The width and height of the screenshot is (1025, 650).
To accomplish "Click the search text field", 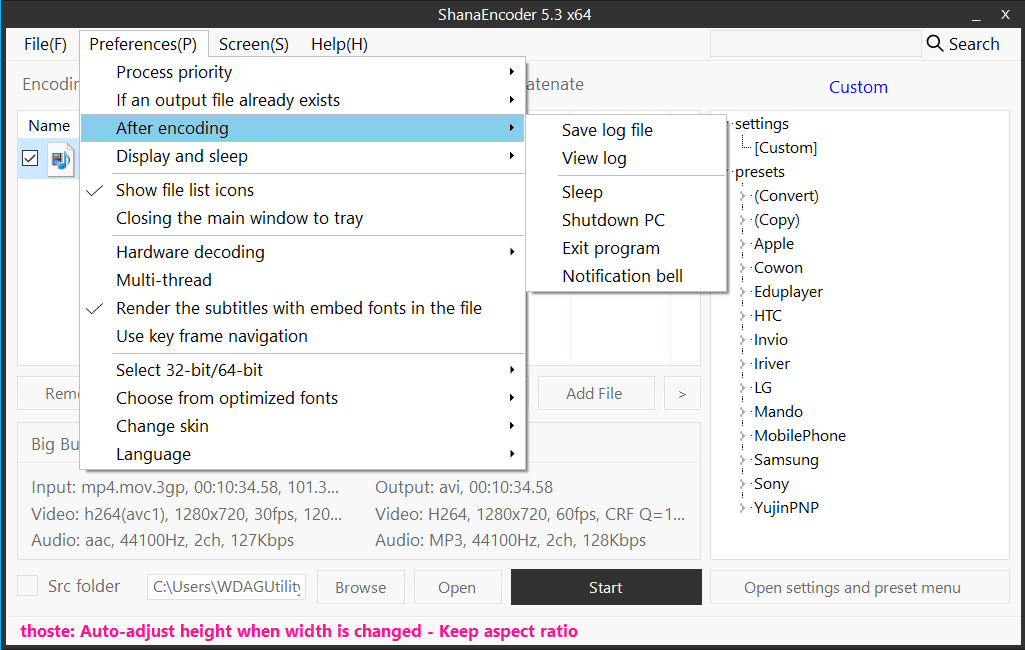I will coord(815,44).
